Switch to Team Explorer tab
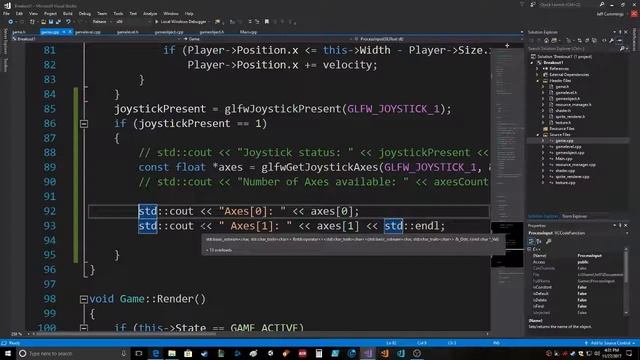The image size is (640, 360). [x=574, y=216]
